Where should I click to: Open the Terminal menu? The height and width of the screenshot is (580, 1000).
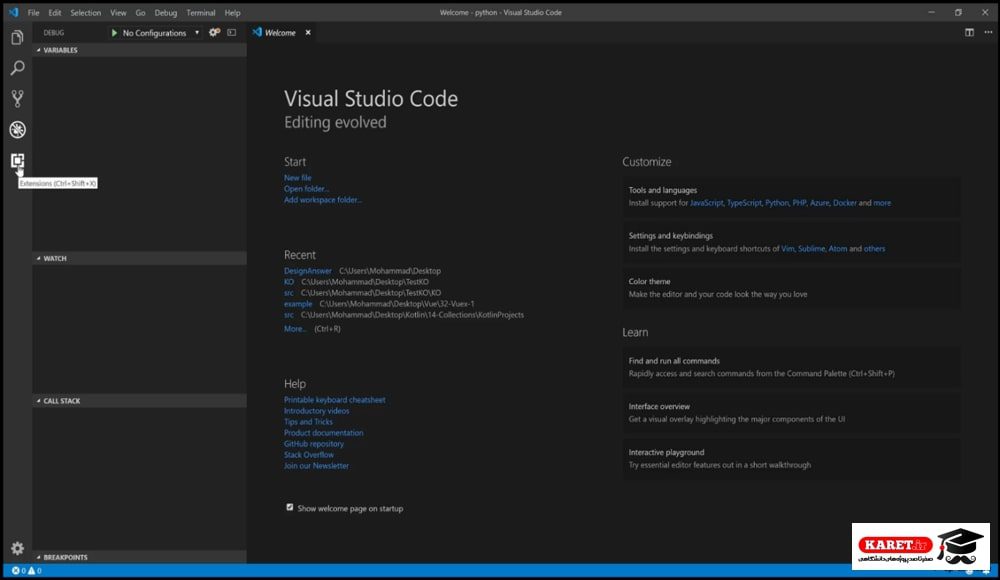(x=201, y=13)
